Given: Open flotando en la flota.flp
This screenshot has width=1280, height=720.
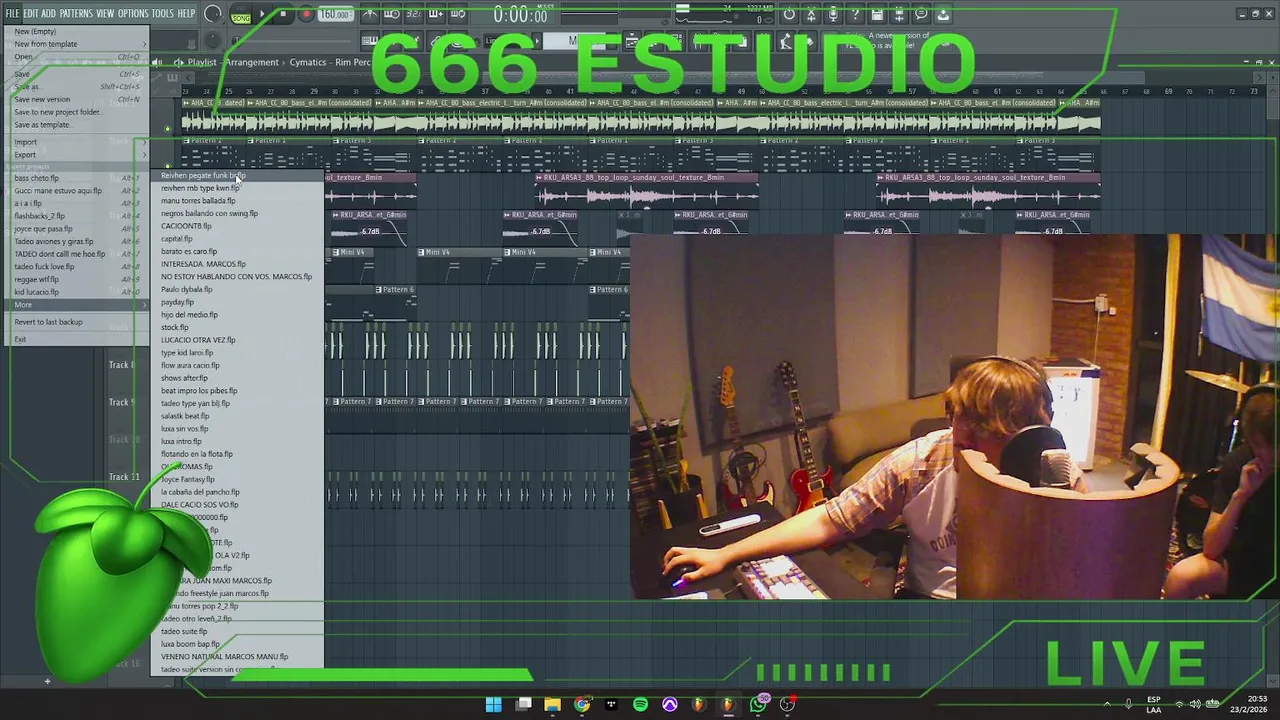Looking at the screenshot, I should point(237,454).
